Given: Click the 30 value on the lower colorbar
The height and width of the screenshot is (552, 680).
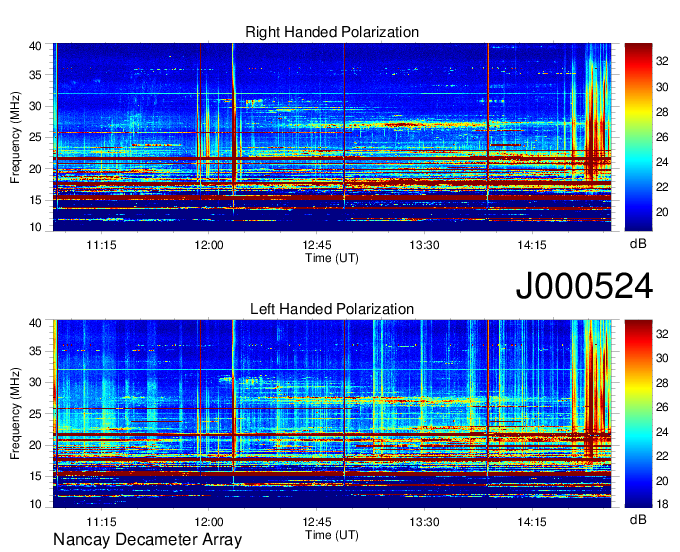Looking at the screenshot, I should [x=662, y=358].
